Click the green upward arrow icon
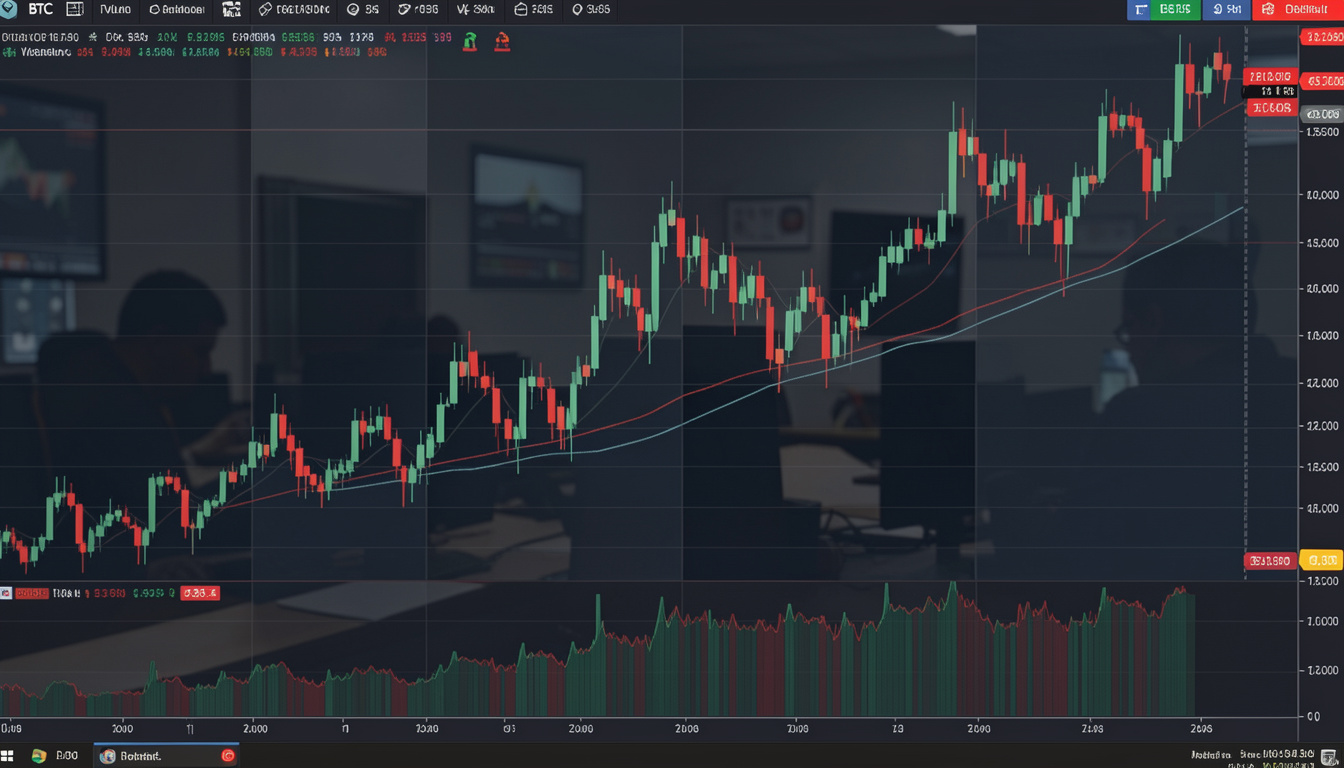 tap(470, 41)
